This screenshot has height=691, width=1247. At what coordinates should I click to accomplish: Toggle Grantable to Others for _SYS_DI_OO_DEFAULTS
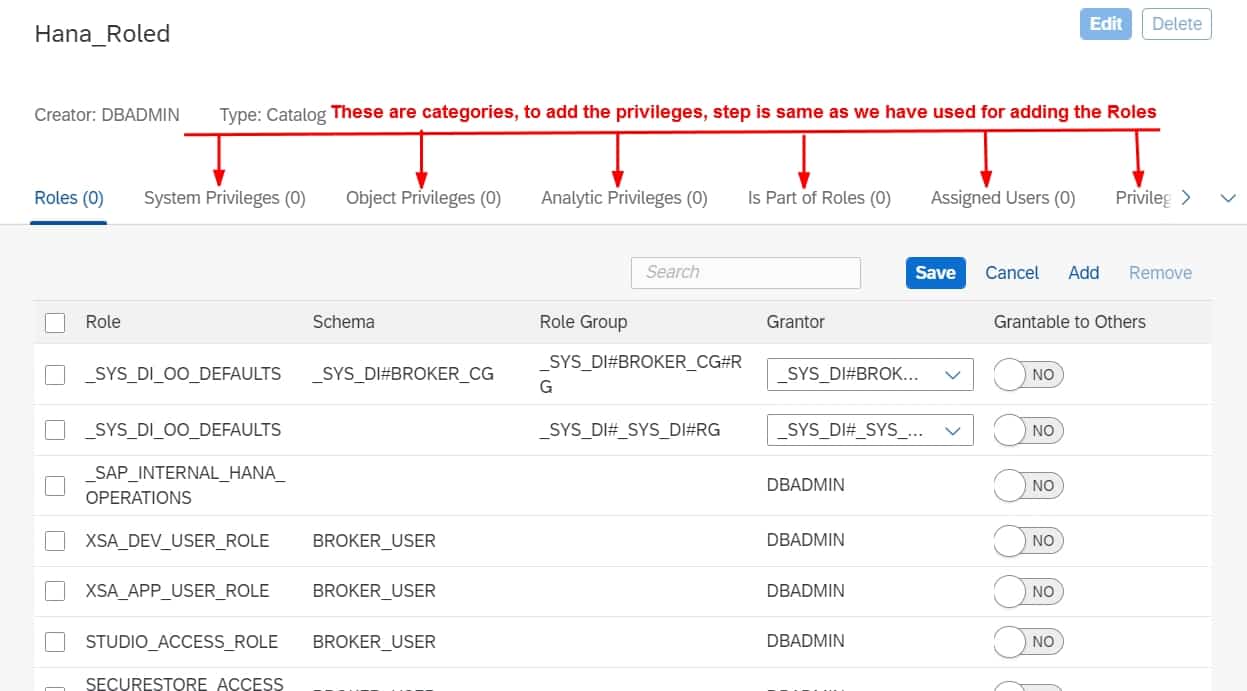click(1028, 374)
